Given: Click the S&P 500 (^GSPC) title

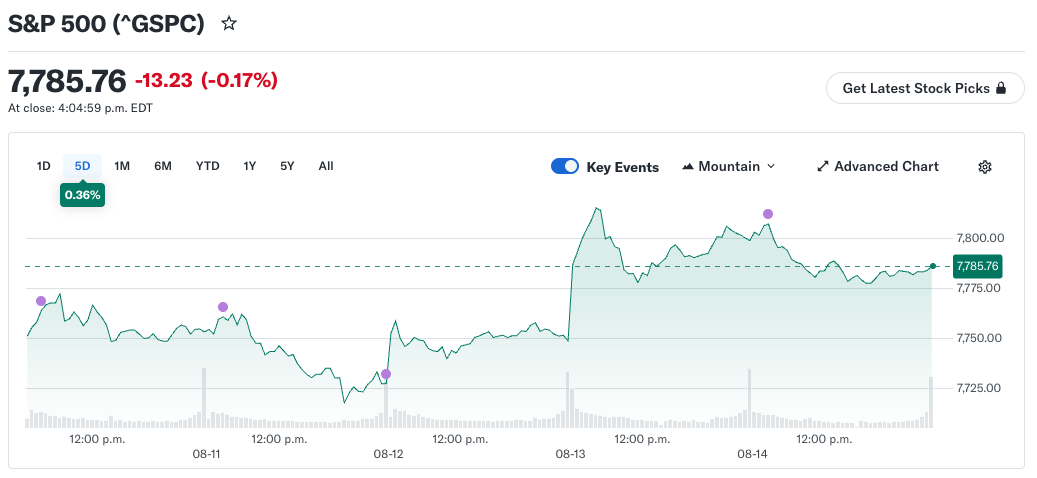Looking at the screenshot, I should [x=106, y=24].
